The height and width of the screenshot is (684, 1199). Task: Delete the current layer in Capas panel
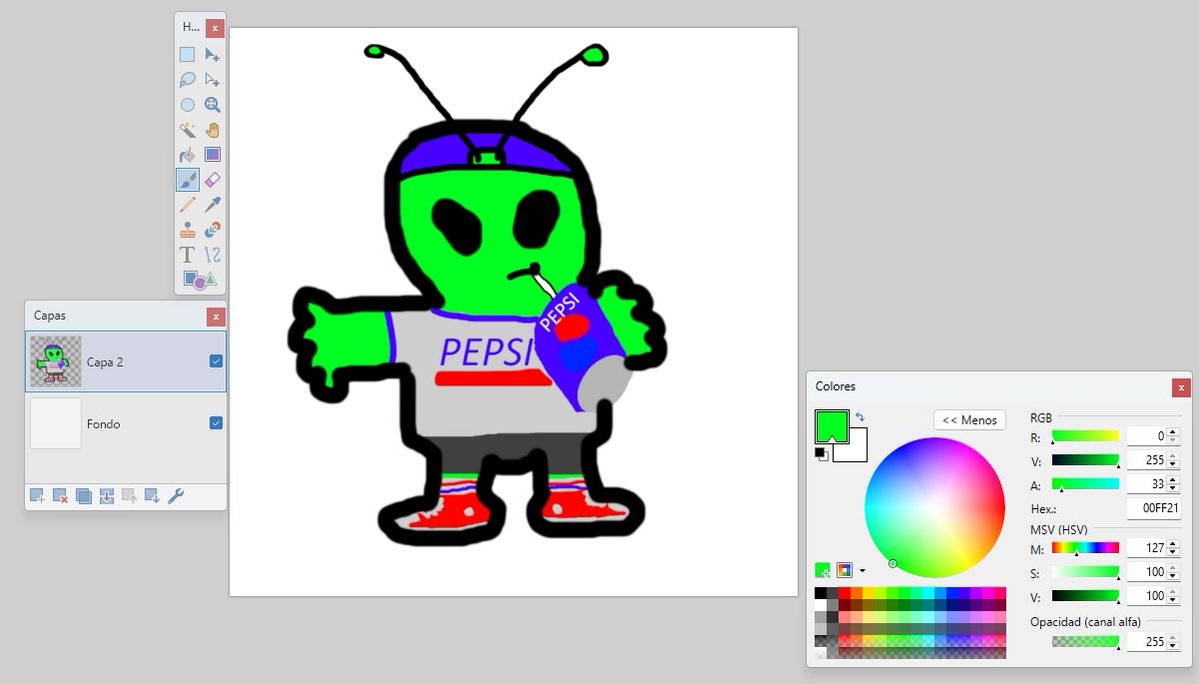tap(60, 496)
